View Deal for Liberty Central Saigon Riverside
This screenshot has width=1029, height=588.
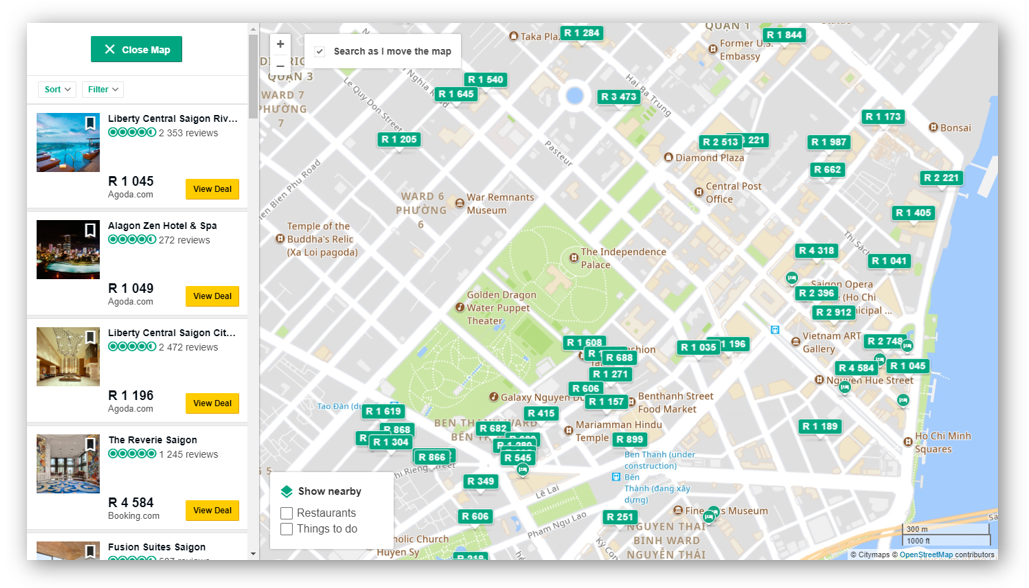(212, 189)
